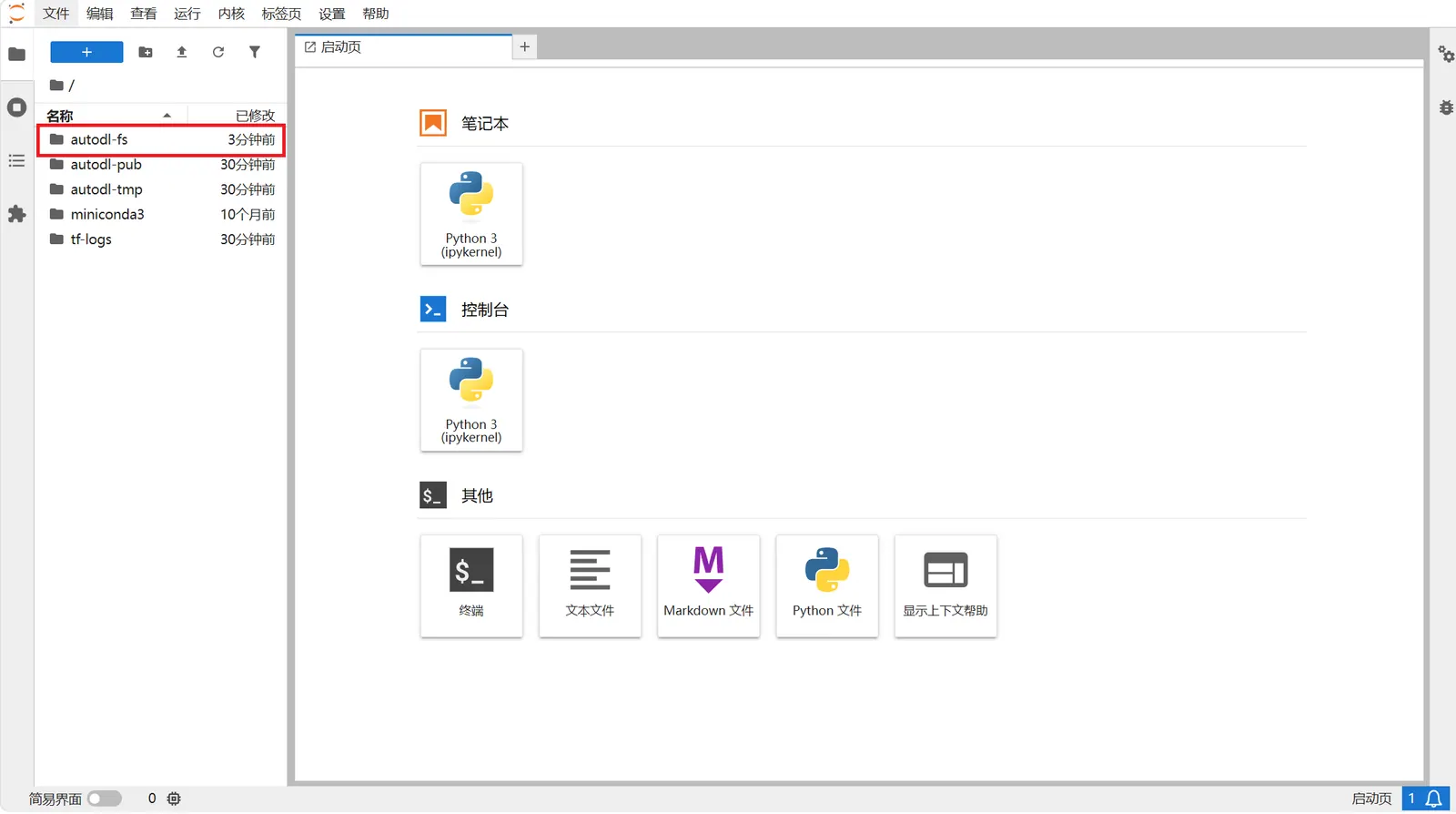Click the blue new launcher button
This screenshot has width=1456, height=814.
click(86, 52)
